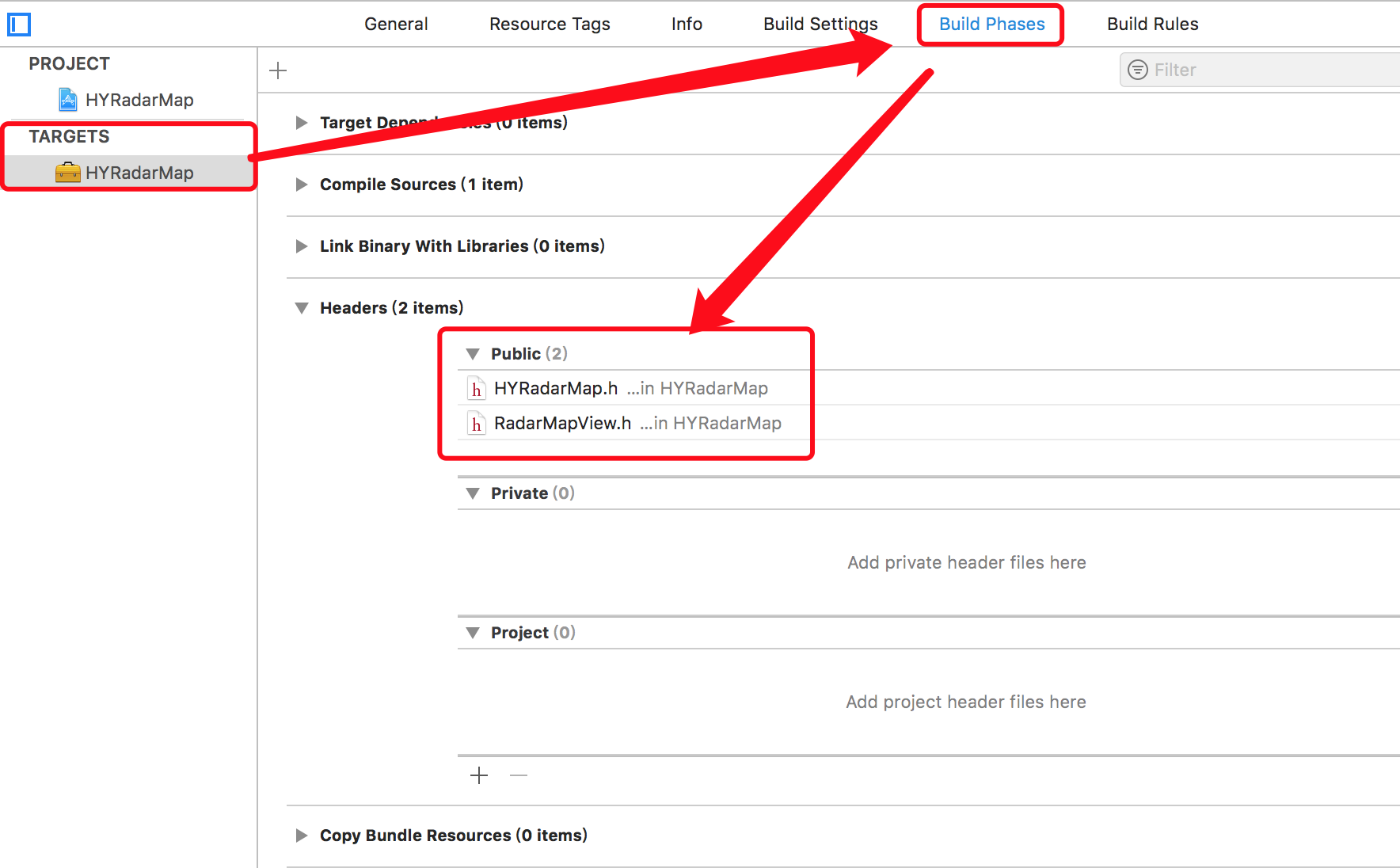
Task: Collapse the Private headers group
Action: (473, 493)
